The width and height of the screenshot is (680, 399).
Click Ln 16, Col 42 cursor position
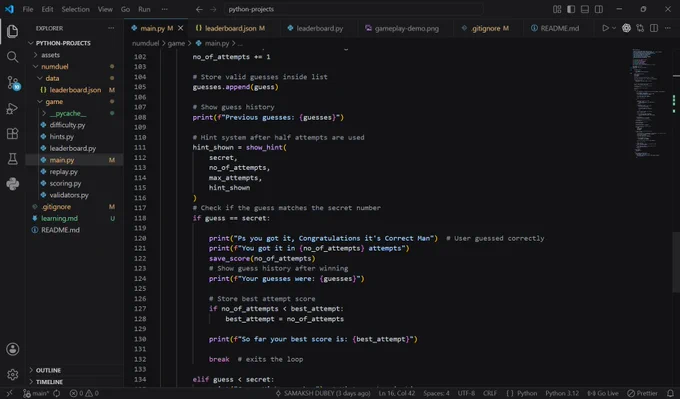click(x=397, y=393)
